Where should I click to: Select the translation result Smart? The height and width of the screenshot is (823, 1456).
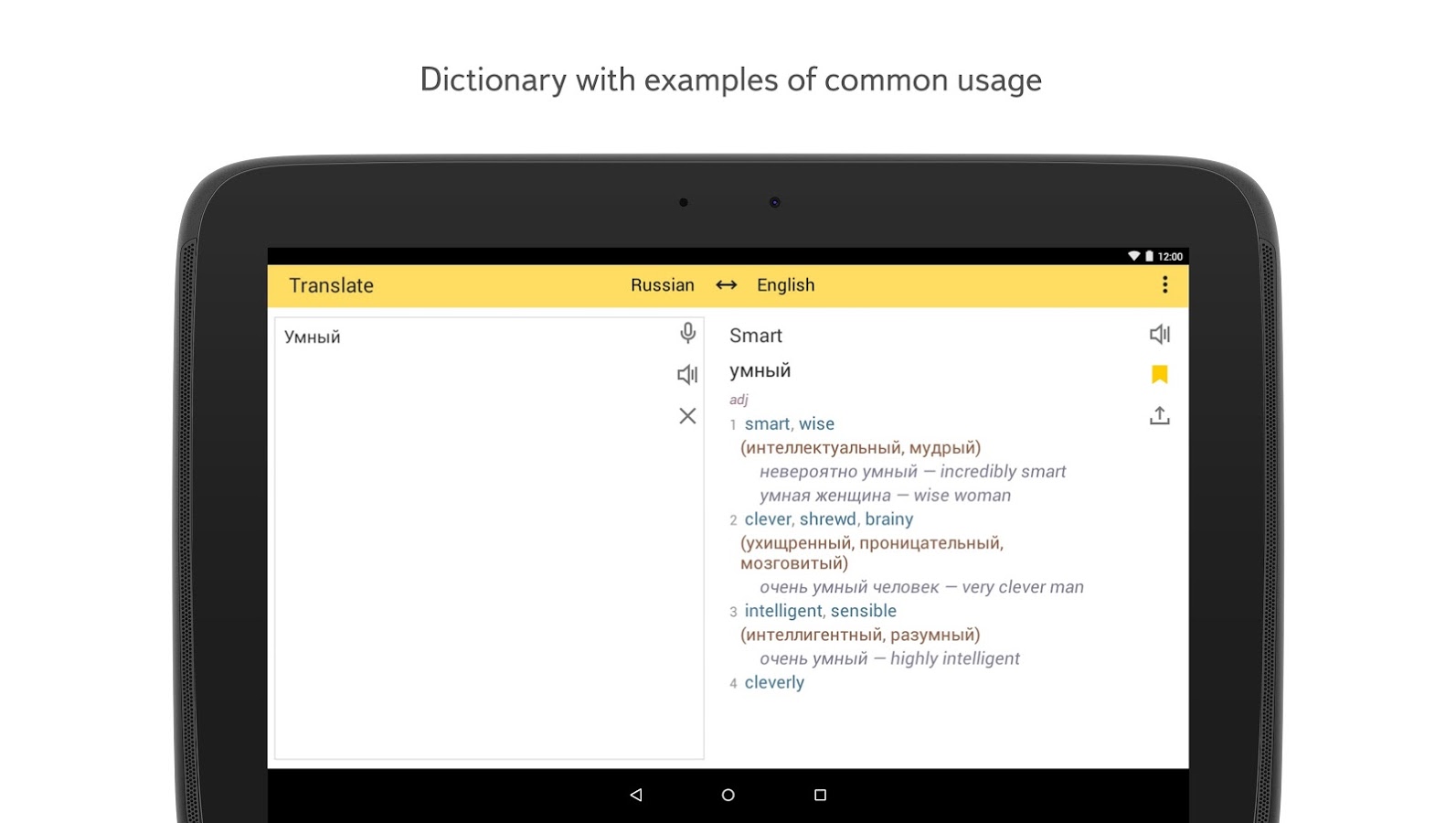point(756,336)
